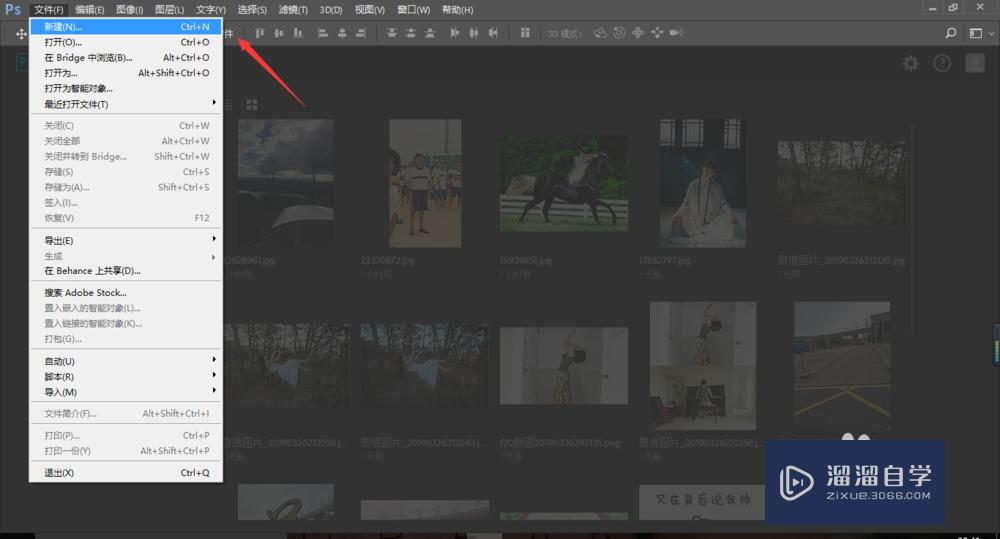This screenshot has height=539, width=1000.
Task: Open the start screen settings gear
Action: tap(911, 63)
